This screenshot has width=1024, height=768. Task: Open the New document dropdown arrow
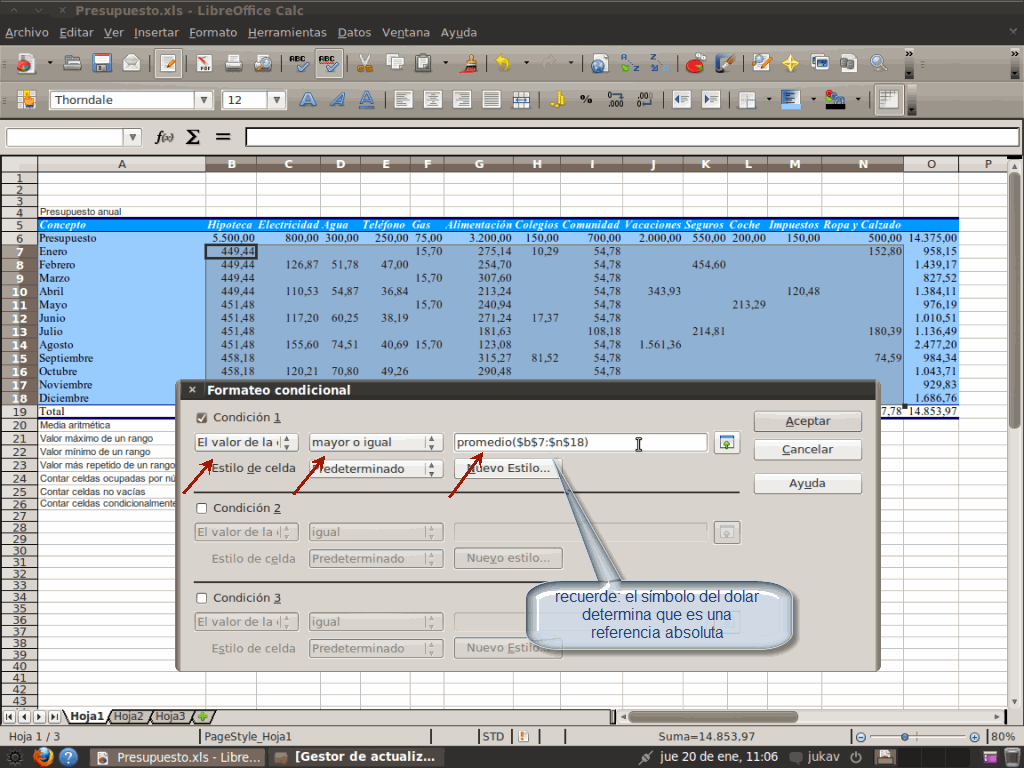[50, 63]
